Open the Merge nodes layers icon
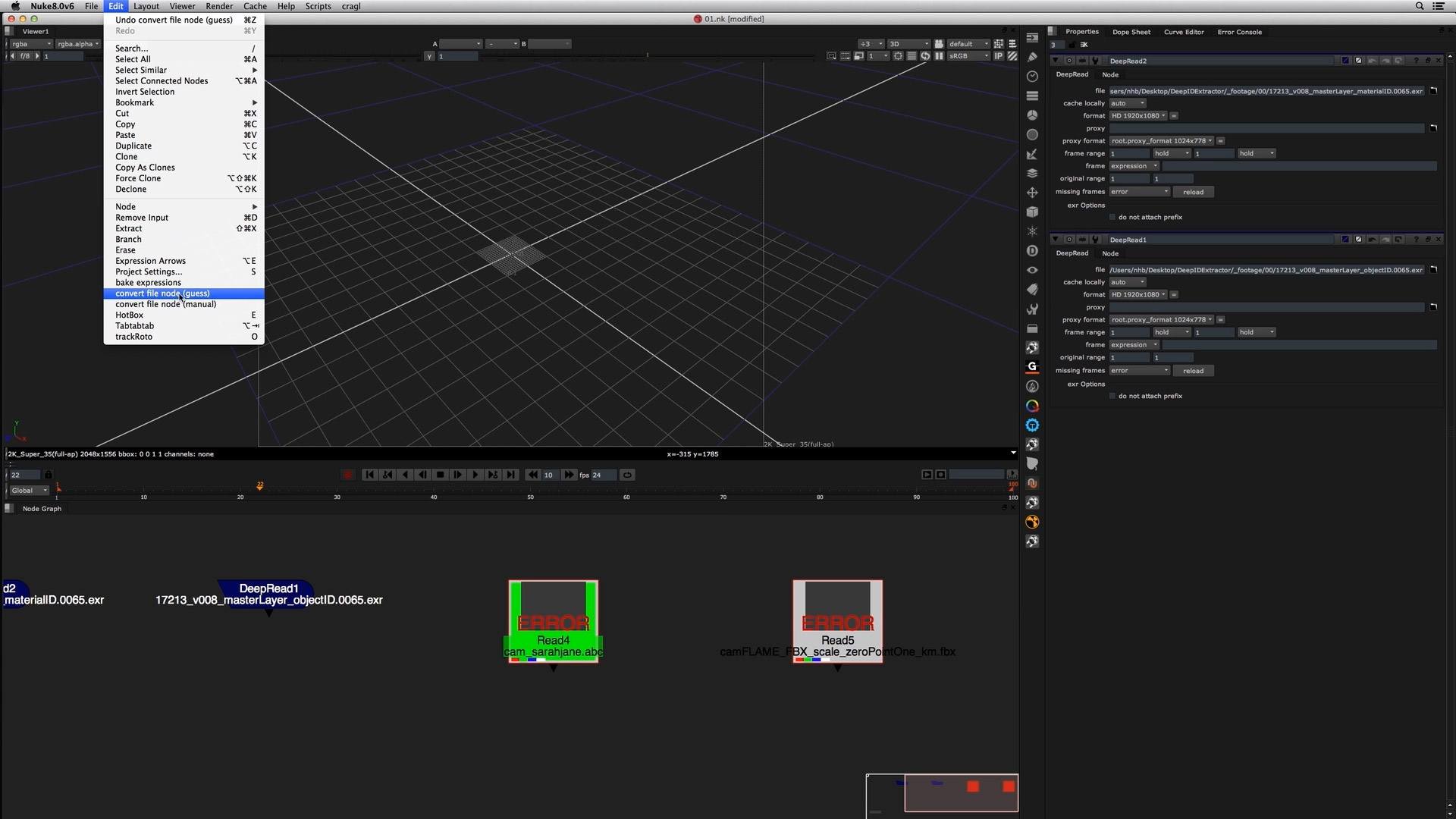Image resolution: width=1456 pixels, height=819 pixels. coord(1032,174)
